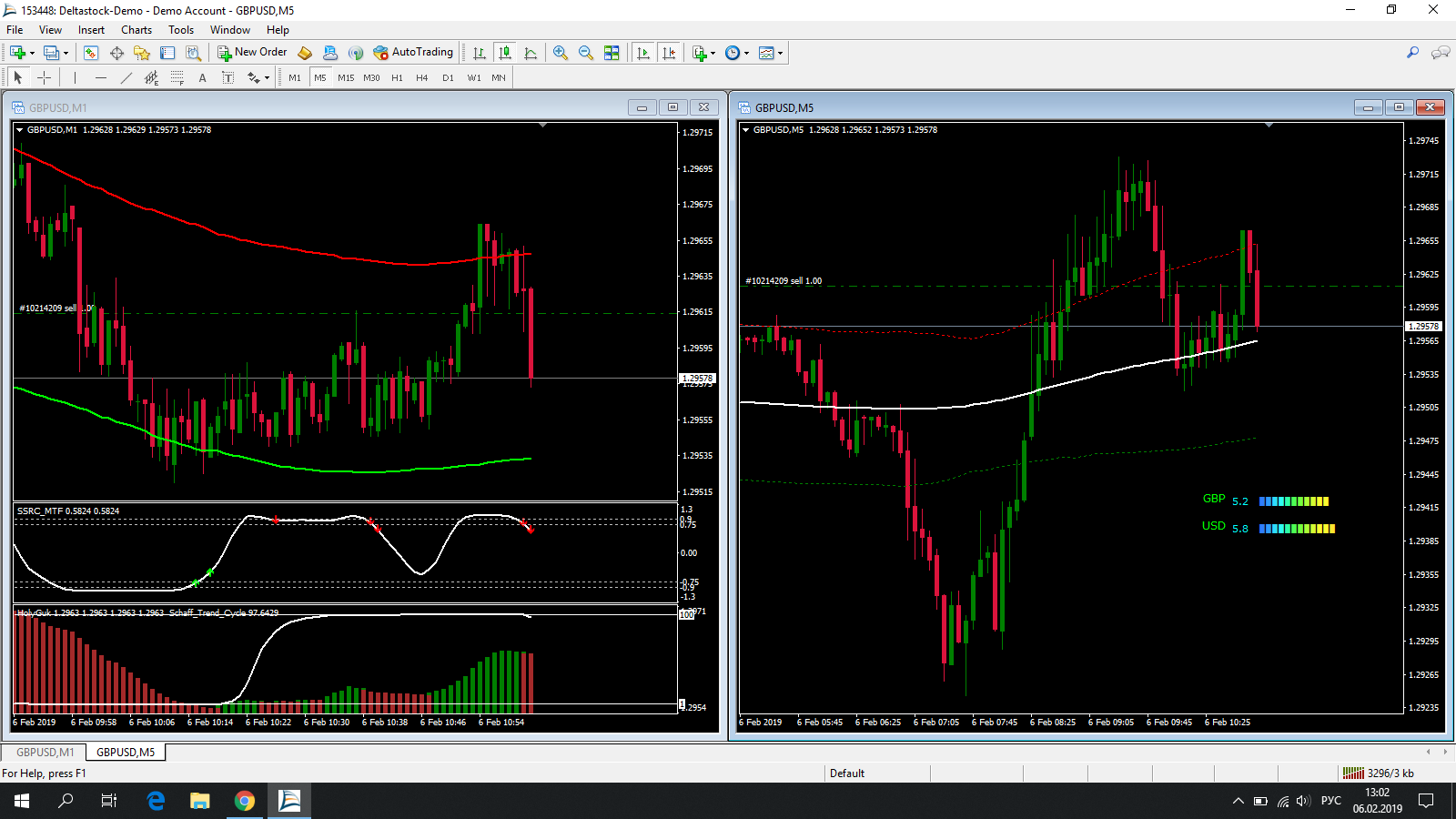Open the Insert menu

coord(91,30)
